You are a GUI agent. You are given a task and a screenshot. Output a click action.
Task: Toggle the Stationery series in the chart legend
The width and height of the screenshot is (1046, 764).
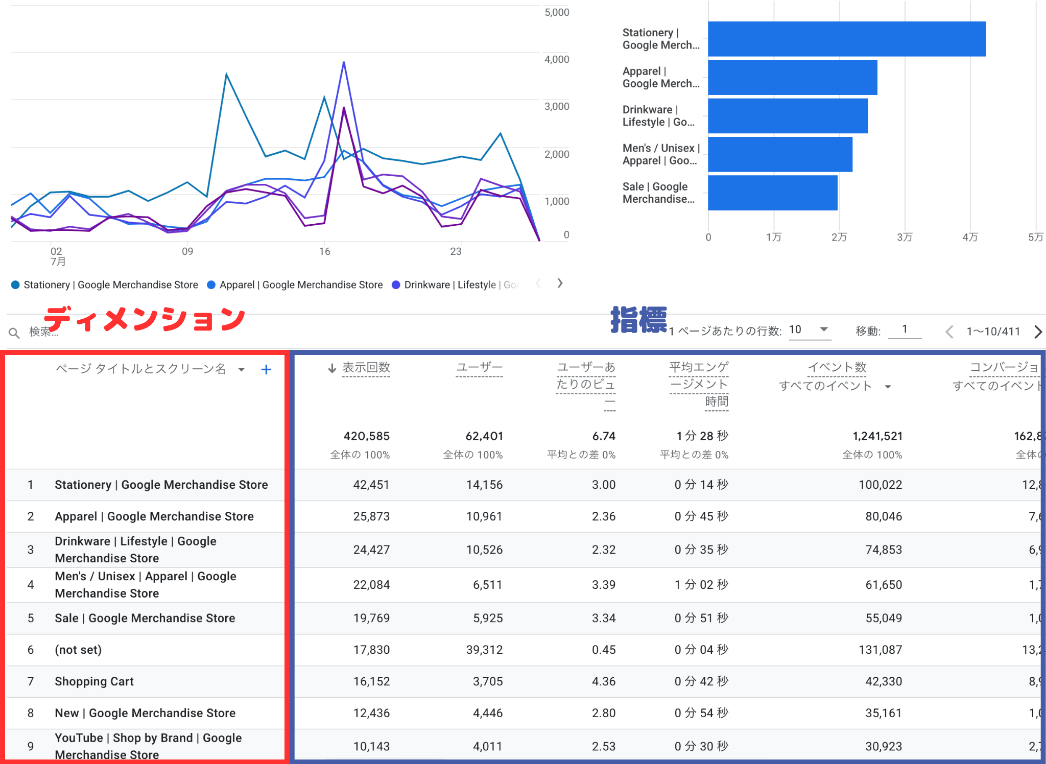105,285
